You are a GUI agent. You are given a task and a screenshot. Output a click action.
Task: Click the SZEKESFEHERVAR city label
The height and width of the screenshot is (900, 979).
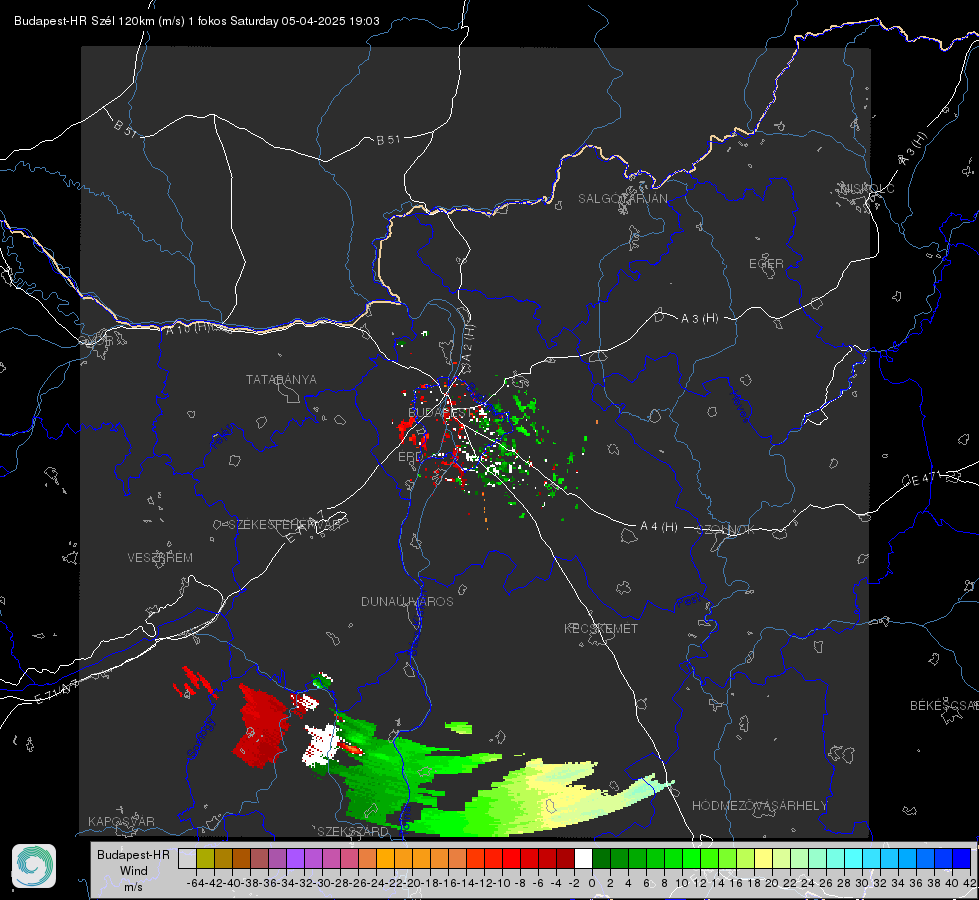tap(284, 525)
